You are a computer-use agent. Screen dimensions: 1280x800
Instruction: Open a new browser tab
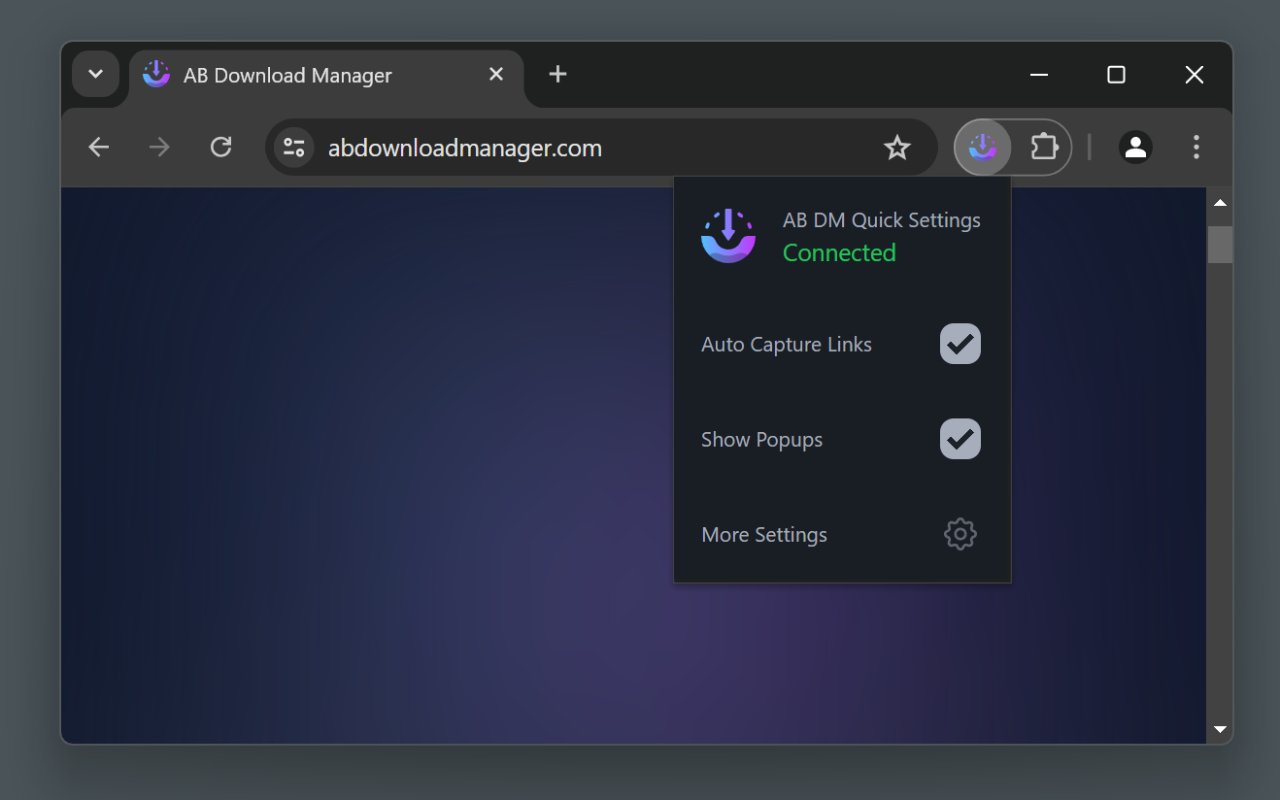[557, 74]
